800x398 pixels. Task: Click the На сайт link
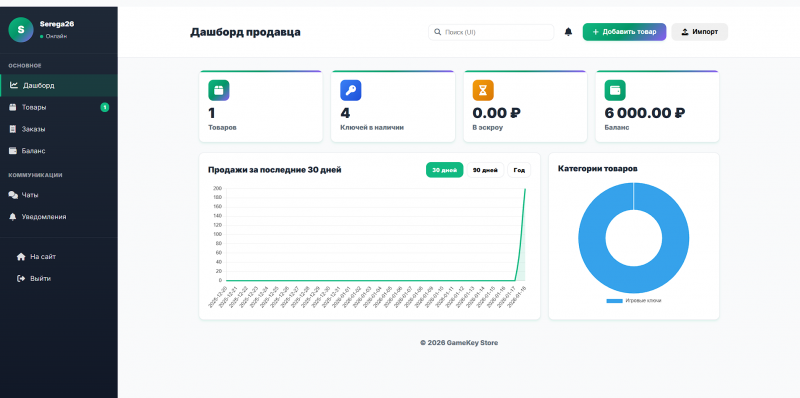[36, 257]
